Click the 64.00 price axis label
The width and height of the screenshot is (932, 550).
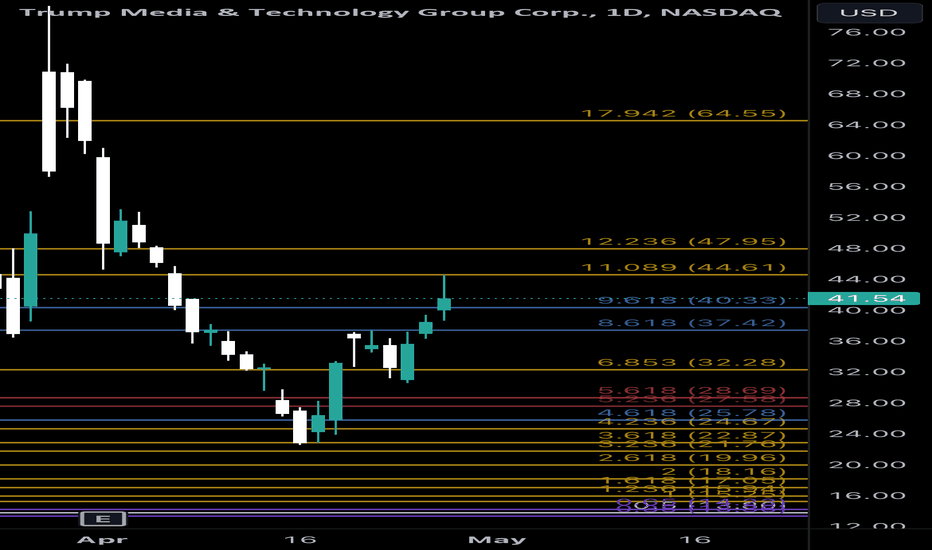tap(867, 125)
